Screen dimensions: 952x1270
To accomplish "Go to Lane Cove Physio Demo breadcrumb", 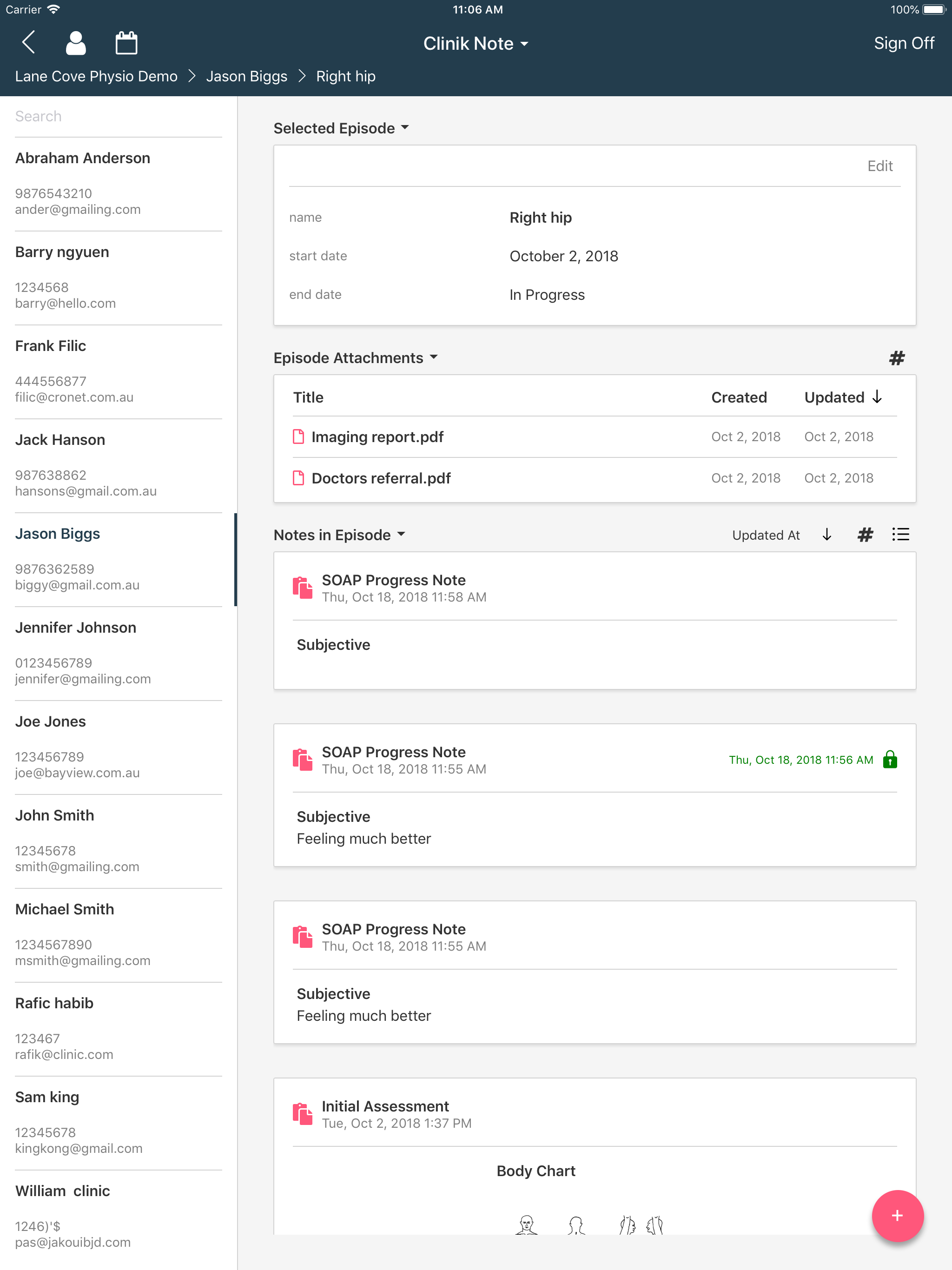I will pos(96,76).
